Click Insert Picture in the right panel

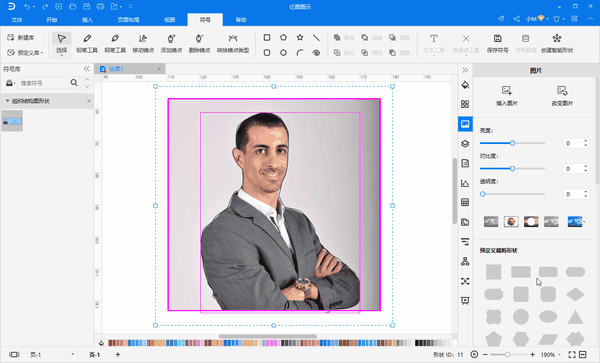click(x=507, y=96)
